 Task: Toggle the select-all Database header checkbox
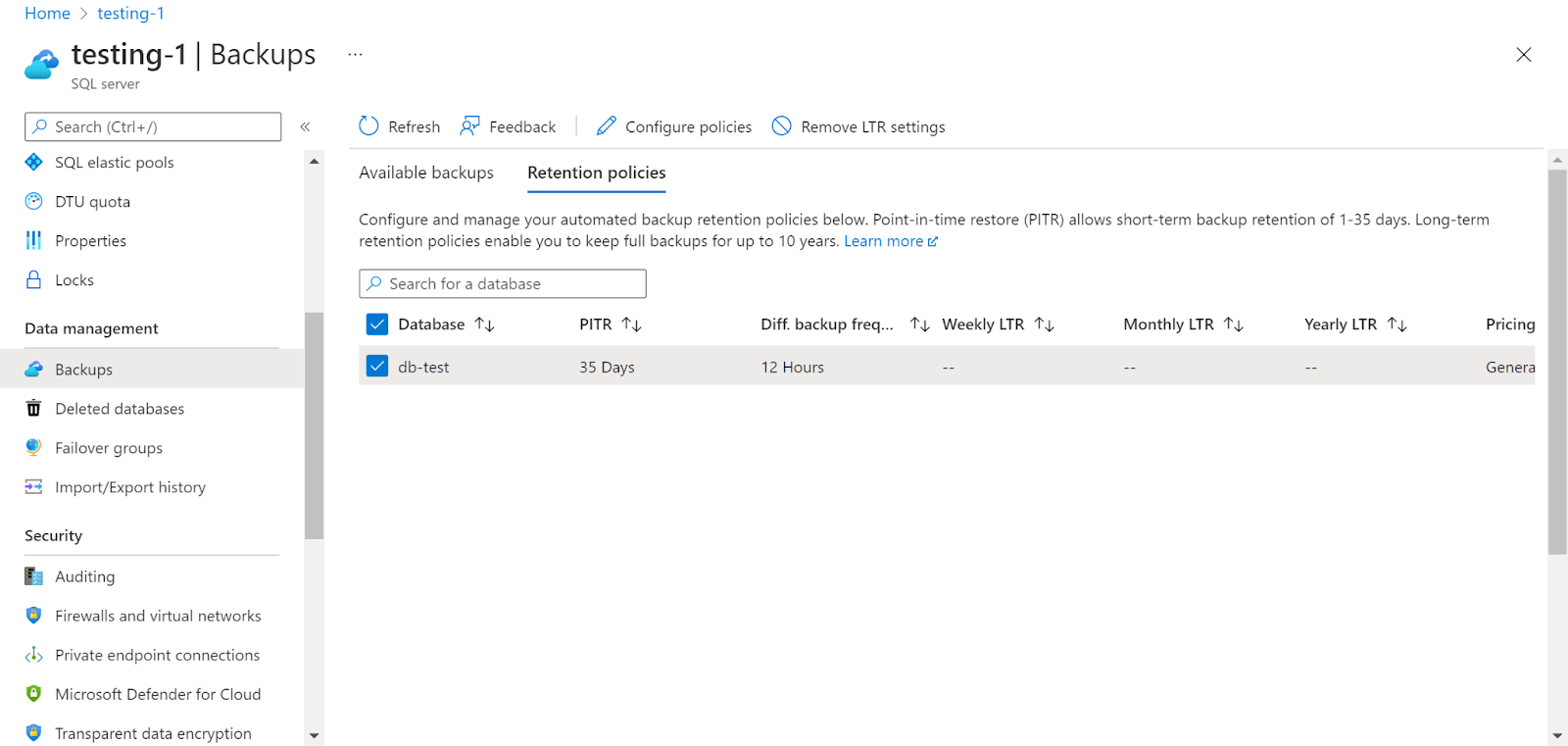(377, 324)
